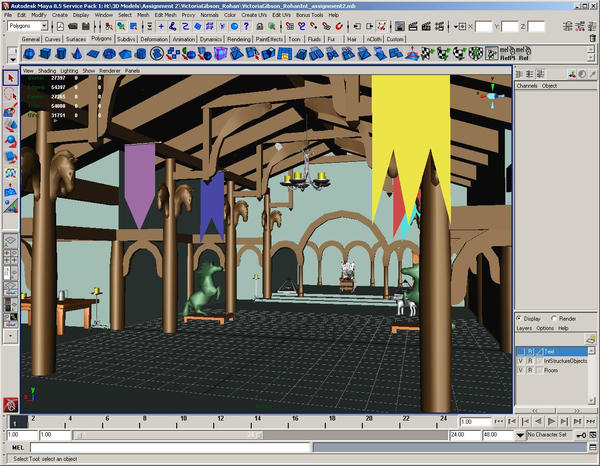Select the Paint Selection tool in toolbox
Viewport: 600px width, 466px height.
10,110
